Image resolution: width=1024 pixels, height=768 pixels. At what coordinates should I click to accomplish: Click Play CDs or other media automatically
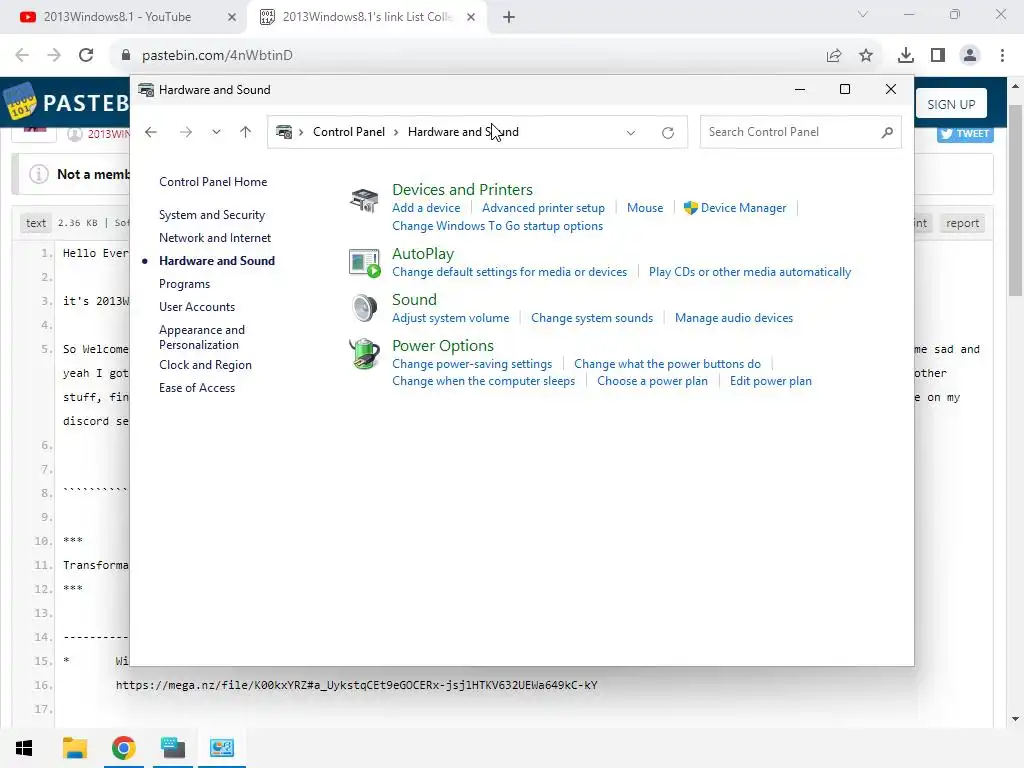click(x=750, y=272)
